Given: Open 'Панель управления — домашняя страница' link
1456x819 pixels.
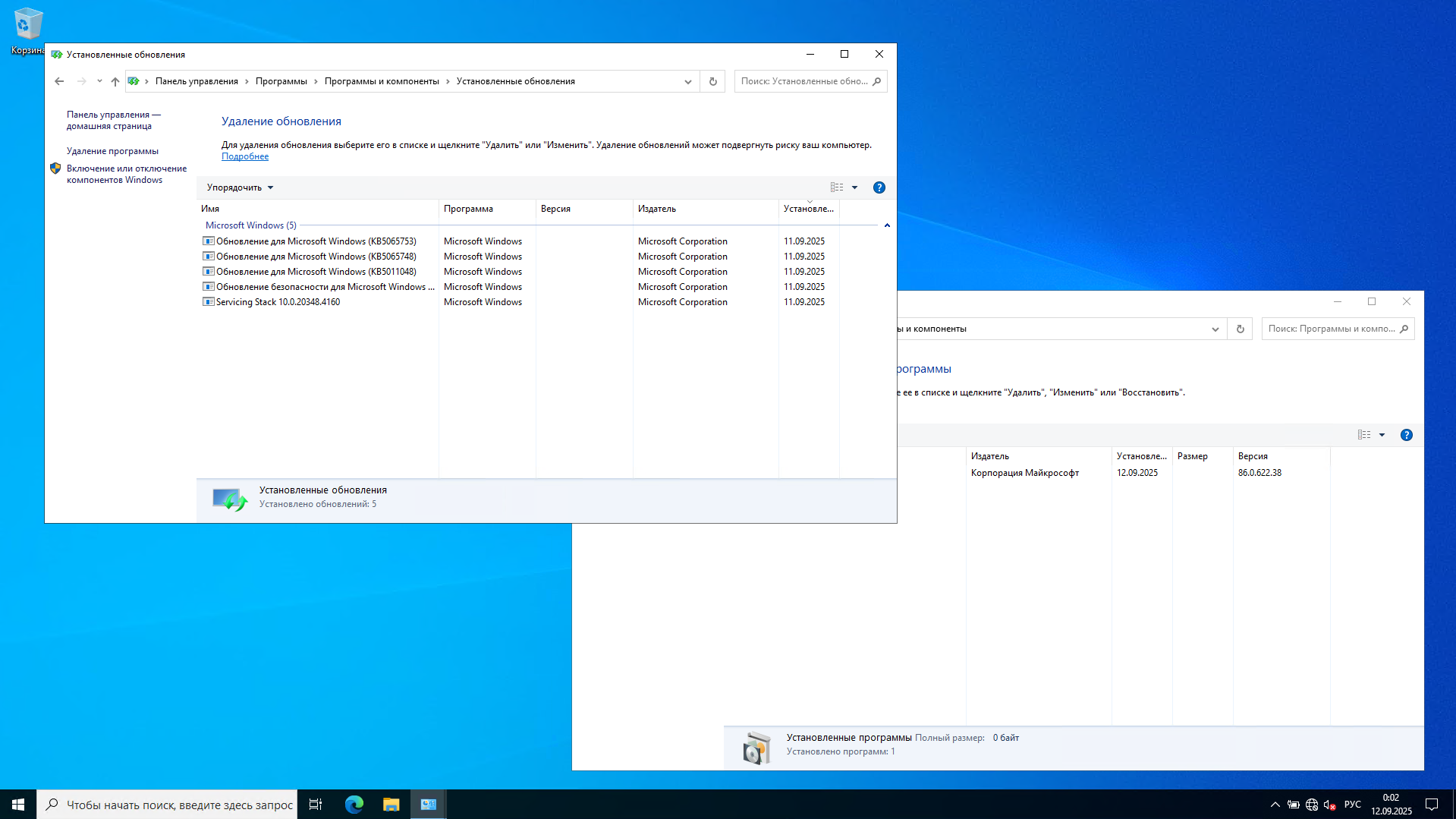Looking at the screenshot, I should pyautogui.click(x=114, y=120).
